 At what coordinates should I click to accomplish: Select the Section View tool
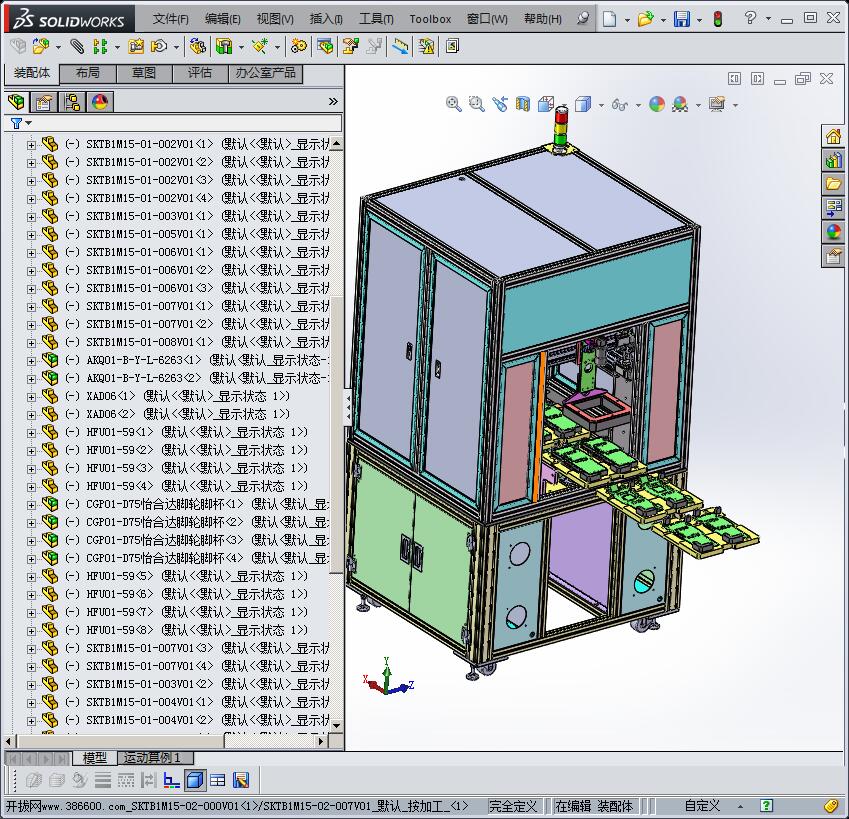522,103
